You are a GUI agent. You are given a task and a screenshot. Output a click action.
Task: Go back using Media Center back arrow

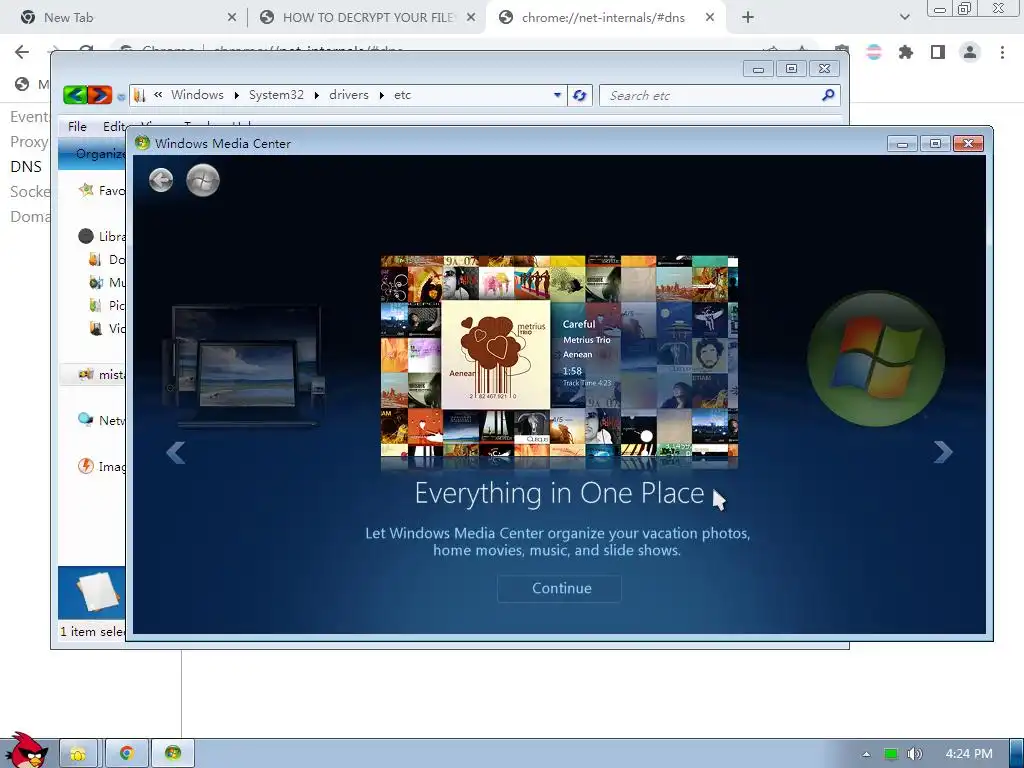tap(161, 180)
